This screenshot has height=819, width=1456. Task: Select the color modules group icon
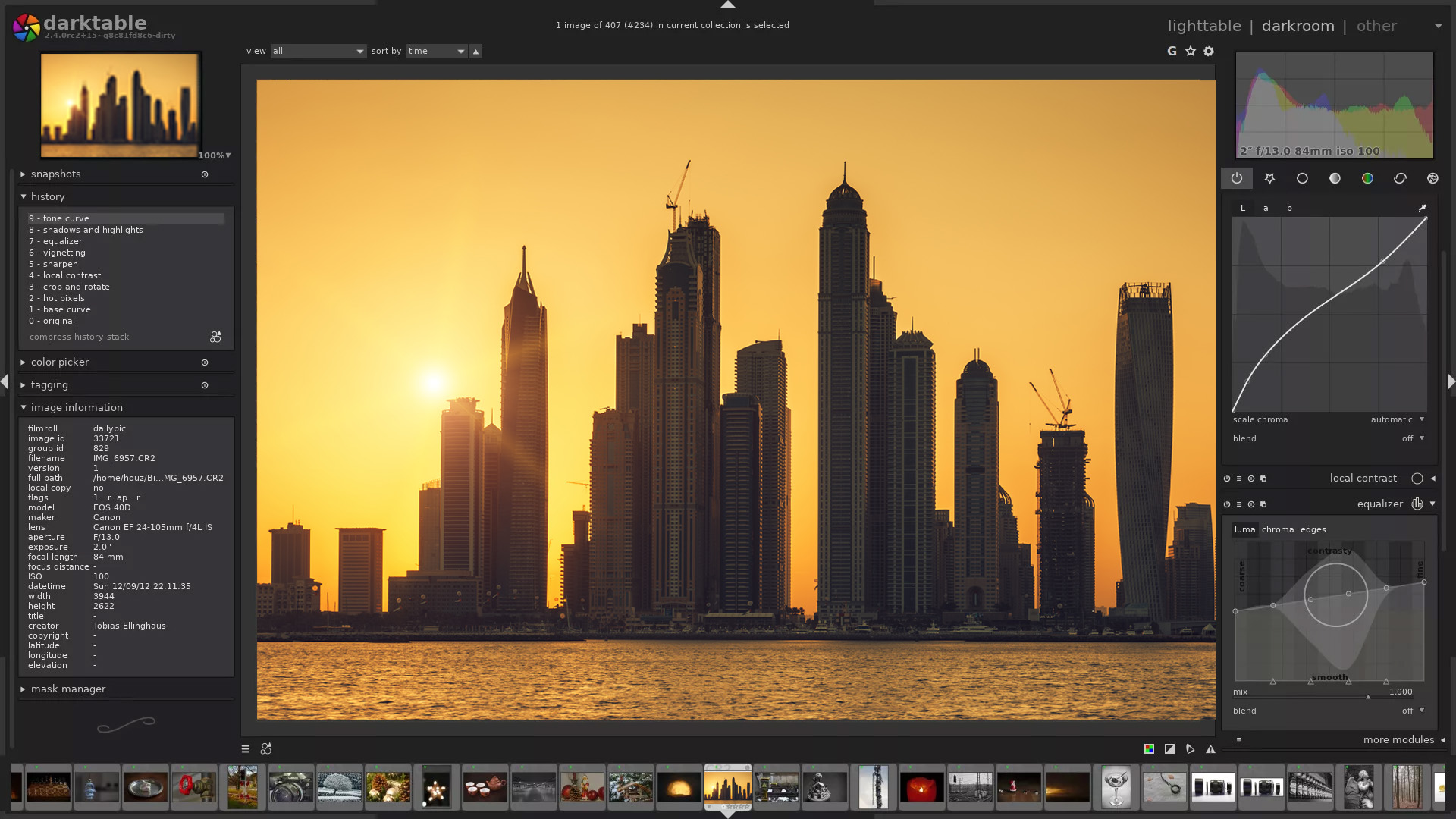pyautogui.click(x=1367, y=178)
